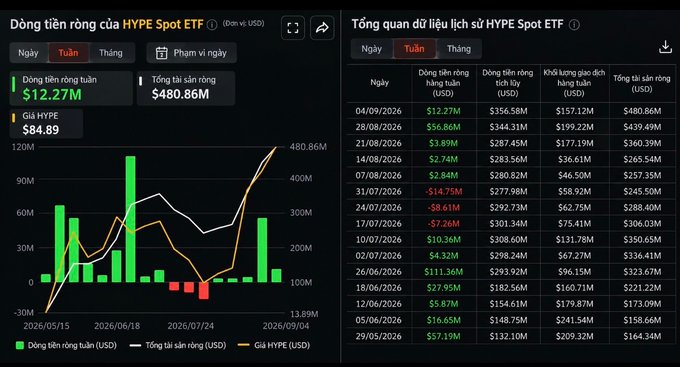
Task: Click trading volume value $36.61M
Action: [x=574, y=159]
